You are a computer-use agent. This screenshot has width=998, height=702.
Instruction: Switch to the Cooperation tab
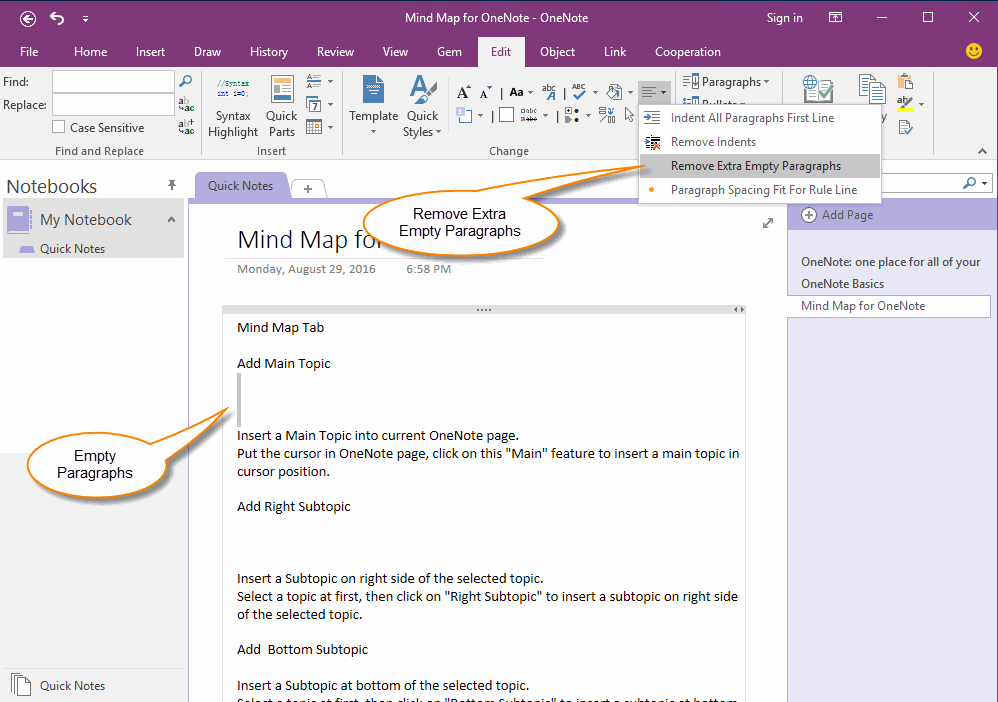[688, 52]
